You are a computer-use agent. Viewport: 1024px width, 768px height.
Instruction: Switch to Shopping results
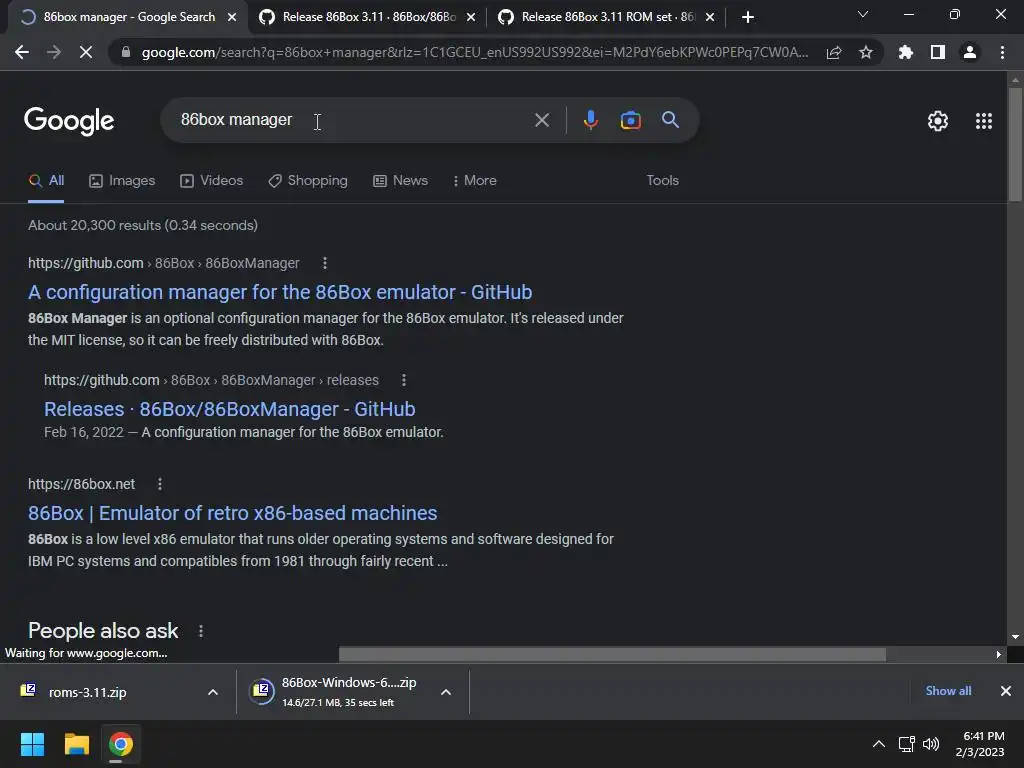[x=308, y=180]
